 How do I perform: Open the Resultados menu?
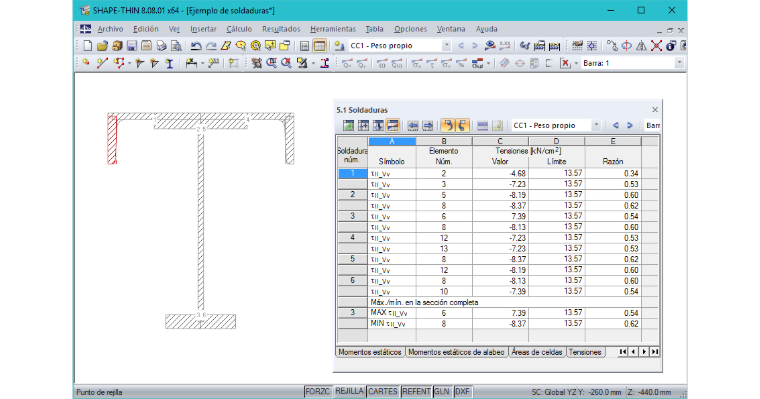(281, 29)
